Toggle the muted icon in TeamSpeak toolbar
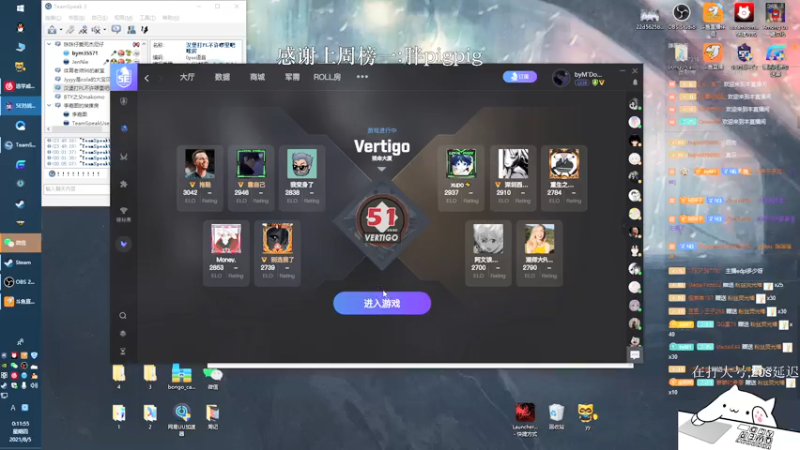Image resolution: width=800 pixels, height=450 pixels. (95, 30)
